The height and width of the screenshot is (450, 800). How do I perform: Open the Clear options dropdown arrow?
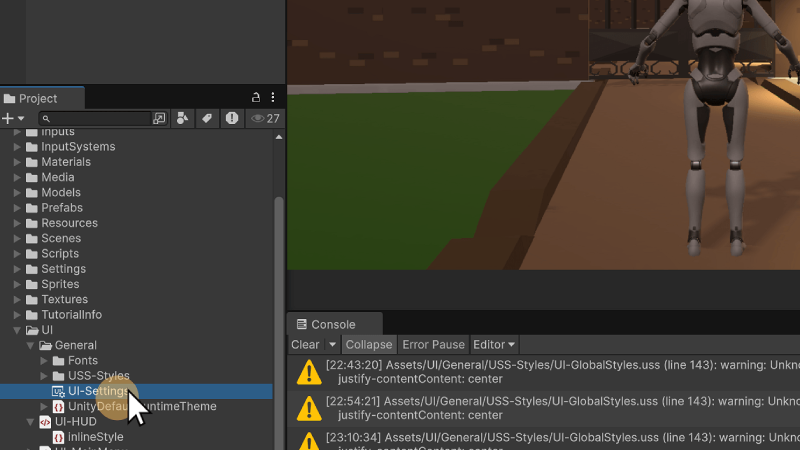tap(332, 344)
